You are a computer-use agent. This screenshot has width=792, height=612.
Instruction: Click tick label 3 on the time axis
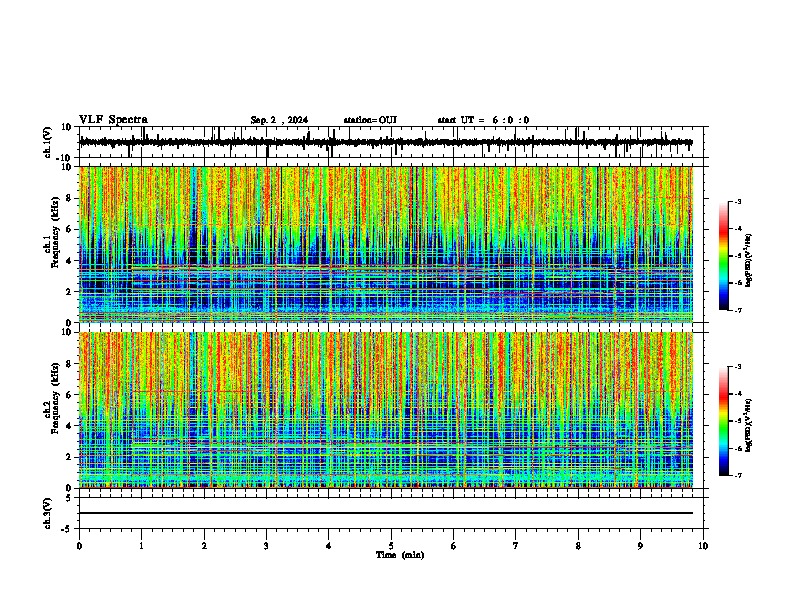pos(266,546)
